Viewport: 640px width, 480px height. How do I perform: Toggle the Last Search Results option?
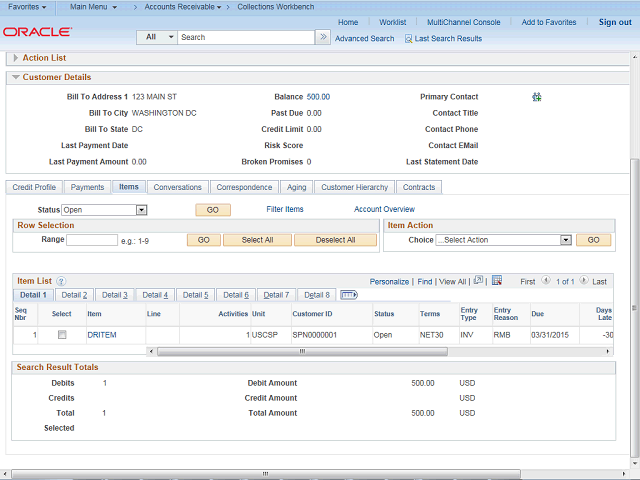(x=408, y=39)
